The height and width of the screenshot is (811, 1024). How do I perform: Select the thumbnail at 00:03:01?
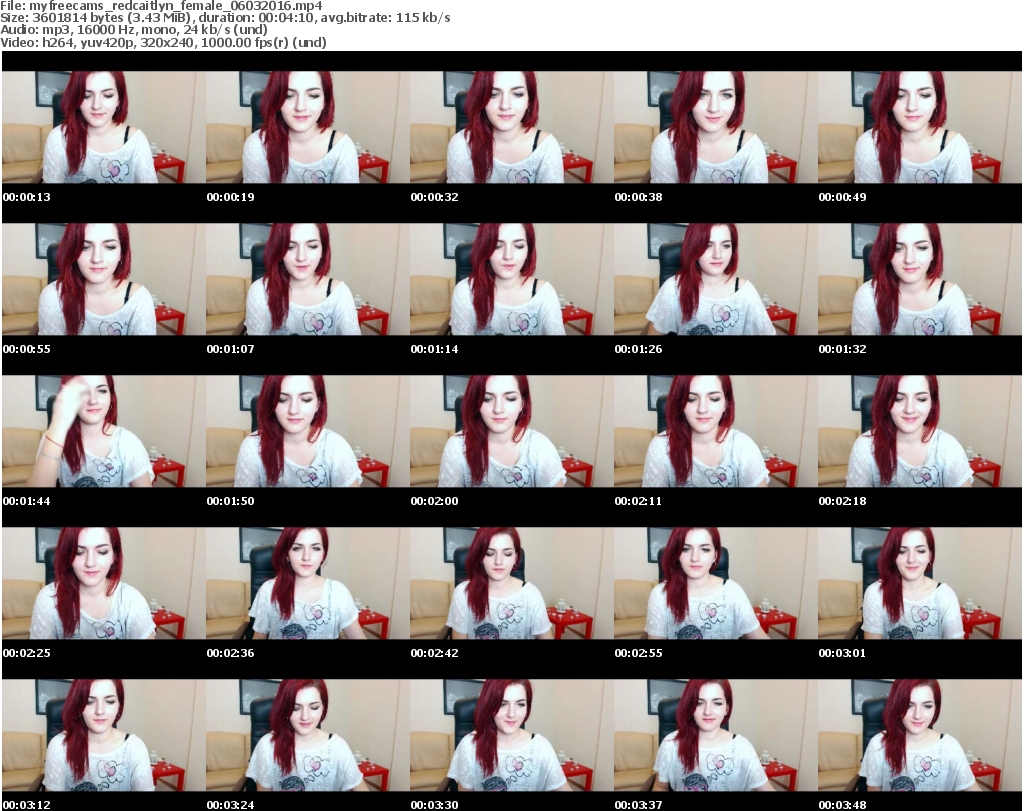click(920, 583)
